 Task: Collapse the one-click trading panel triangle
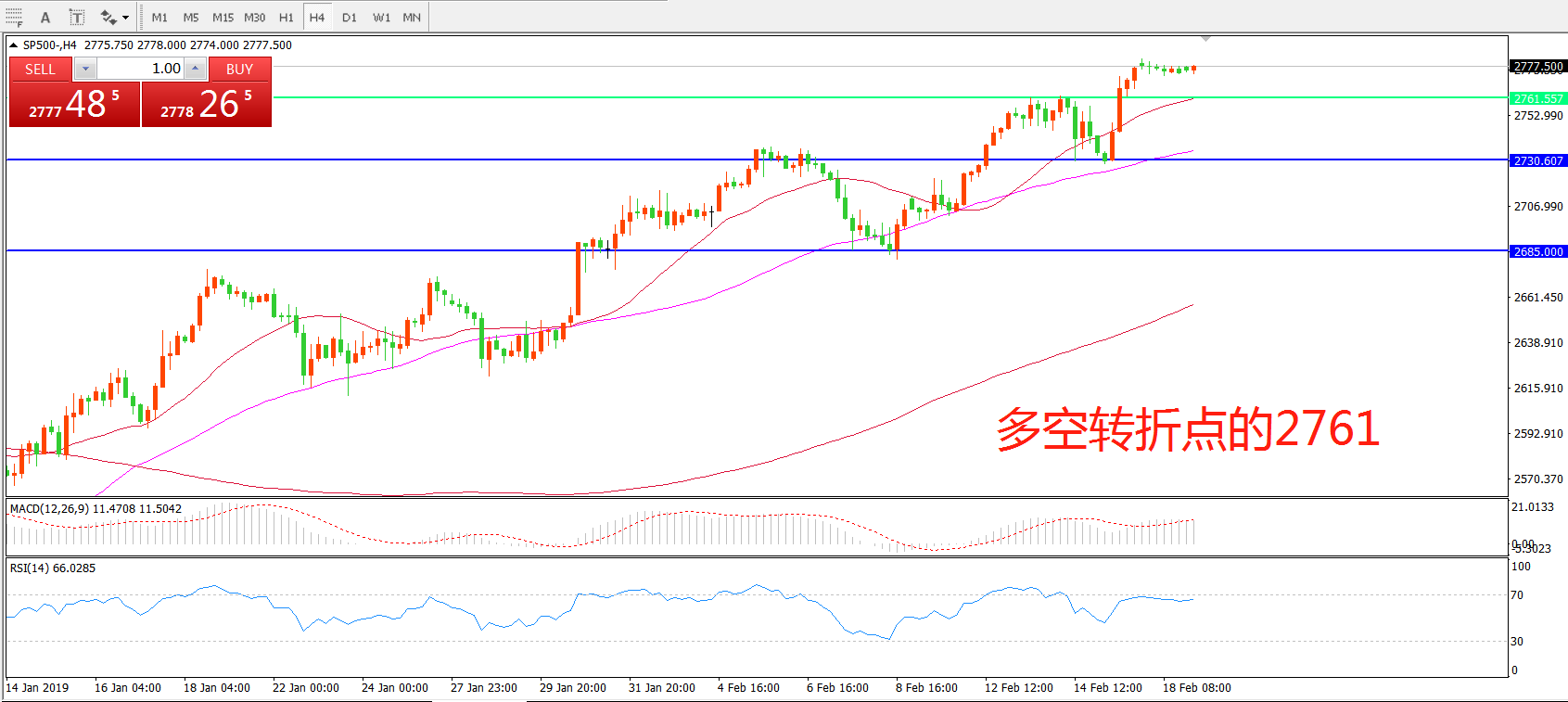pos(13,45)
